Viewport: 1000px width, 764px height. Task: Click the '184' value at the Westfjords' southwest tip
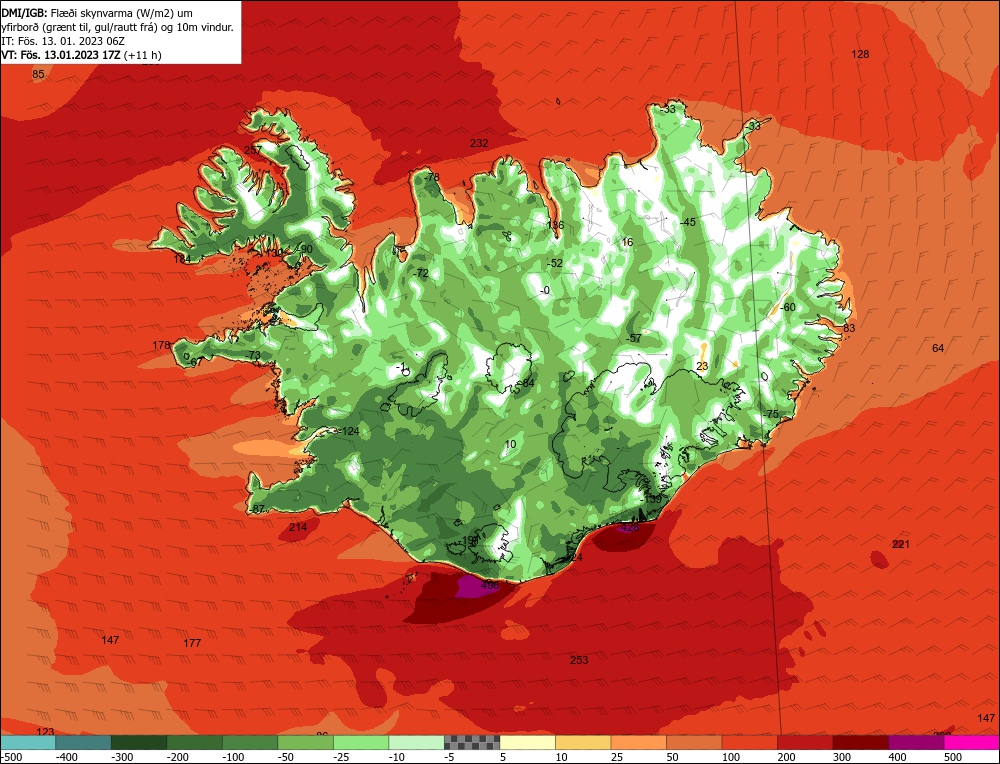click(x=182, y=260)
